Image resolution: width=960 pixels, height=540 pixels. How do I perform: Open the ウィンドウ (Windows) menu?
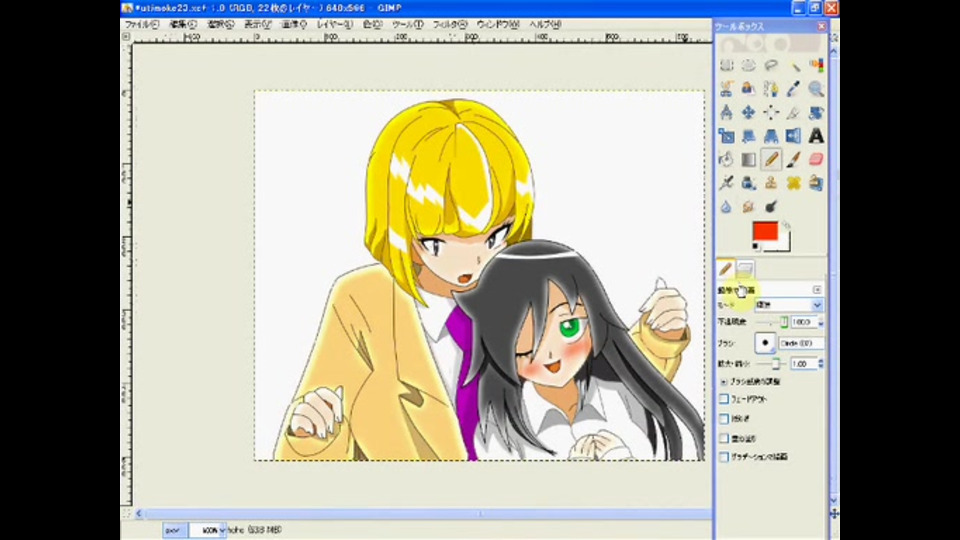coord(498,24)
